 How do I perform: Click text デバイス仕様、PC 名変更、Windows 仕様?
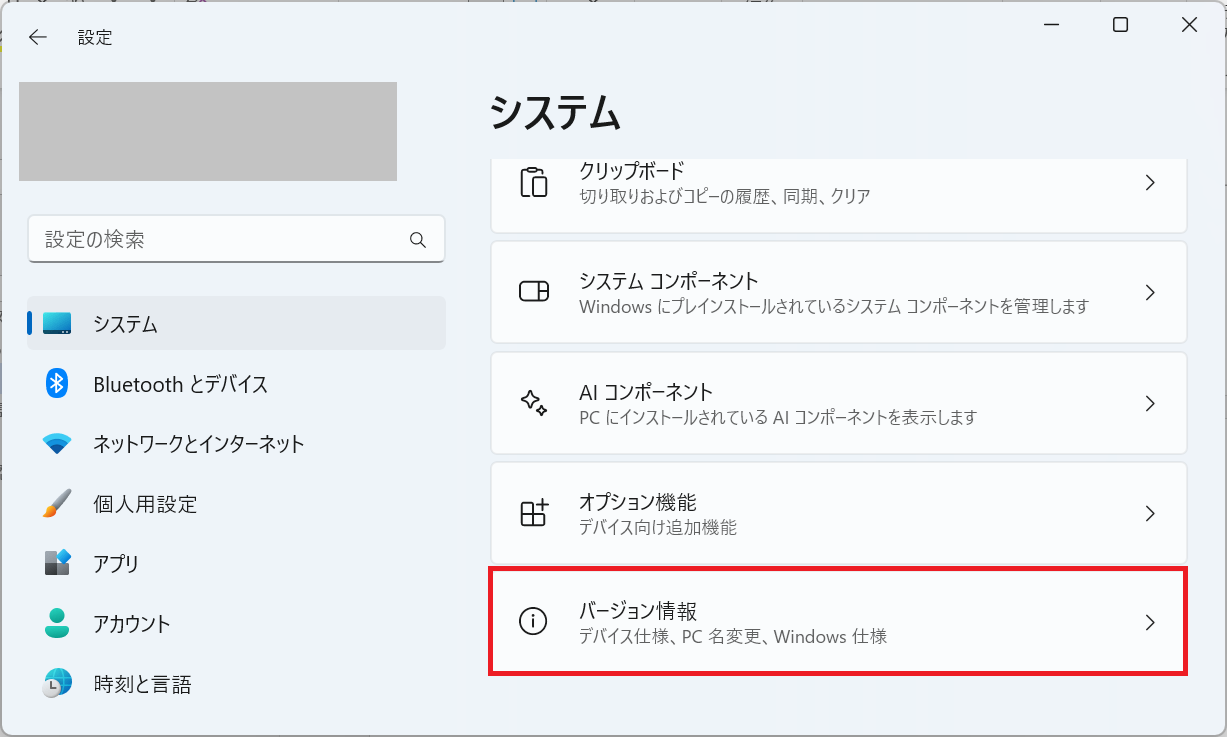(x=733, y=636)
